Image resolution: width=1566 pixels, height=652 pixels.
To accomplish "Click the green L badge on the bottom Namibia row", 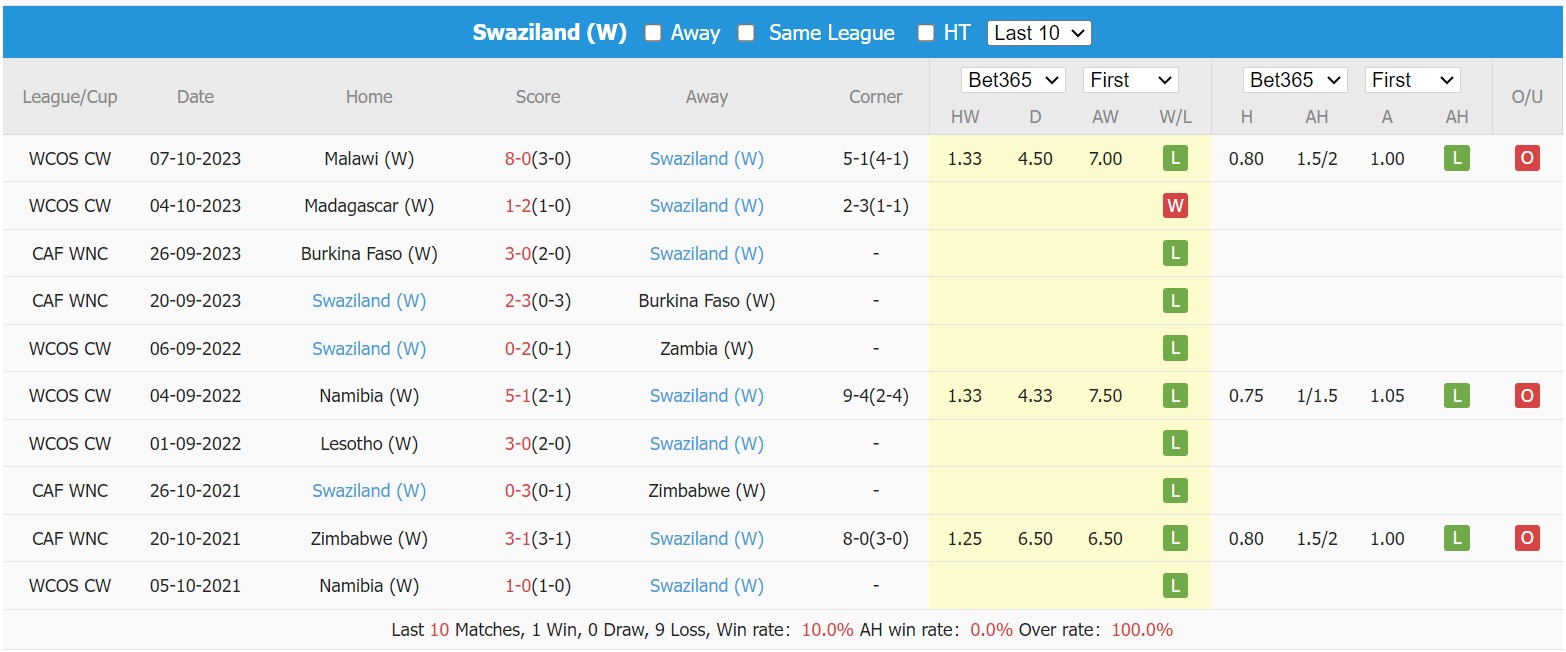I will tap(1175, 585).
